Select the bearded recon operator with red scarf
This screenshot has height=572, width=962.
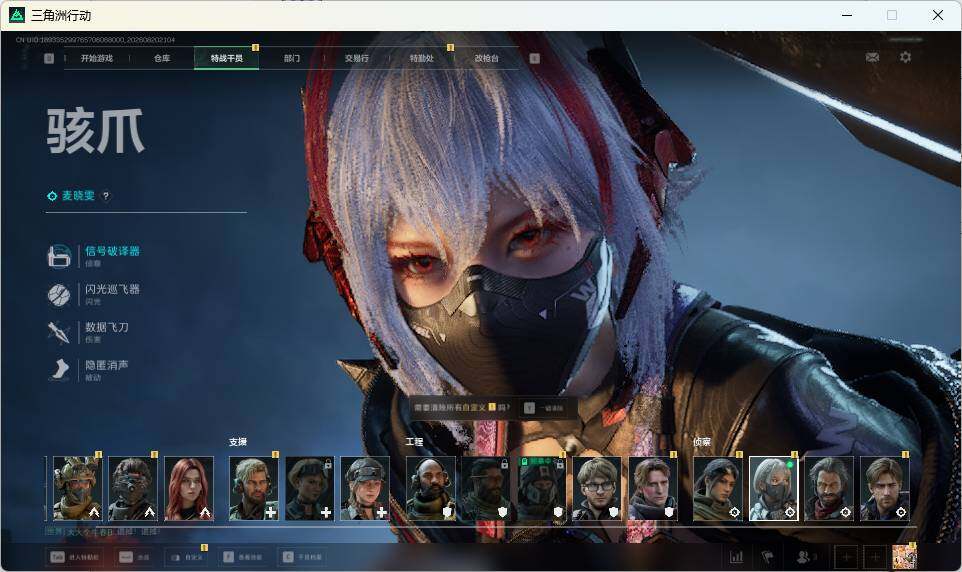click(x=829, y=488)
